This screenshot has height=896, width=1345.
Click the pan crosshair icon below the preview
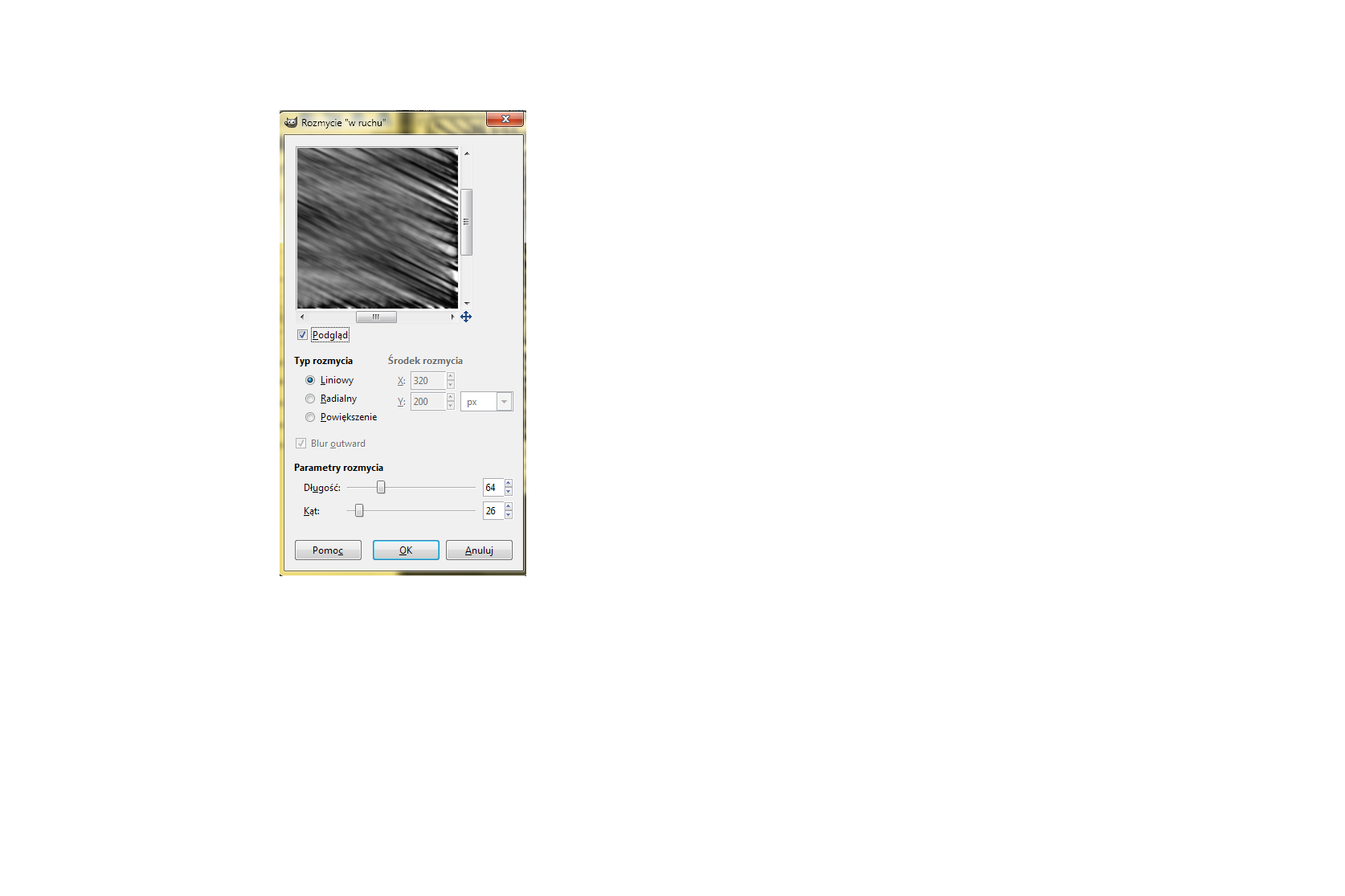pyautogui.click(x=467, y=317)
